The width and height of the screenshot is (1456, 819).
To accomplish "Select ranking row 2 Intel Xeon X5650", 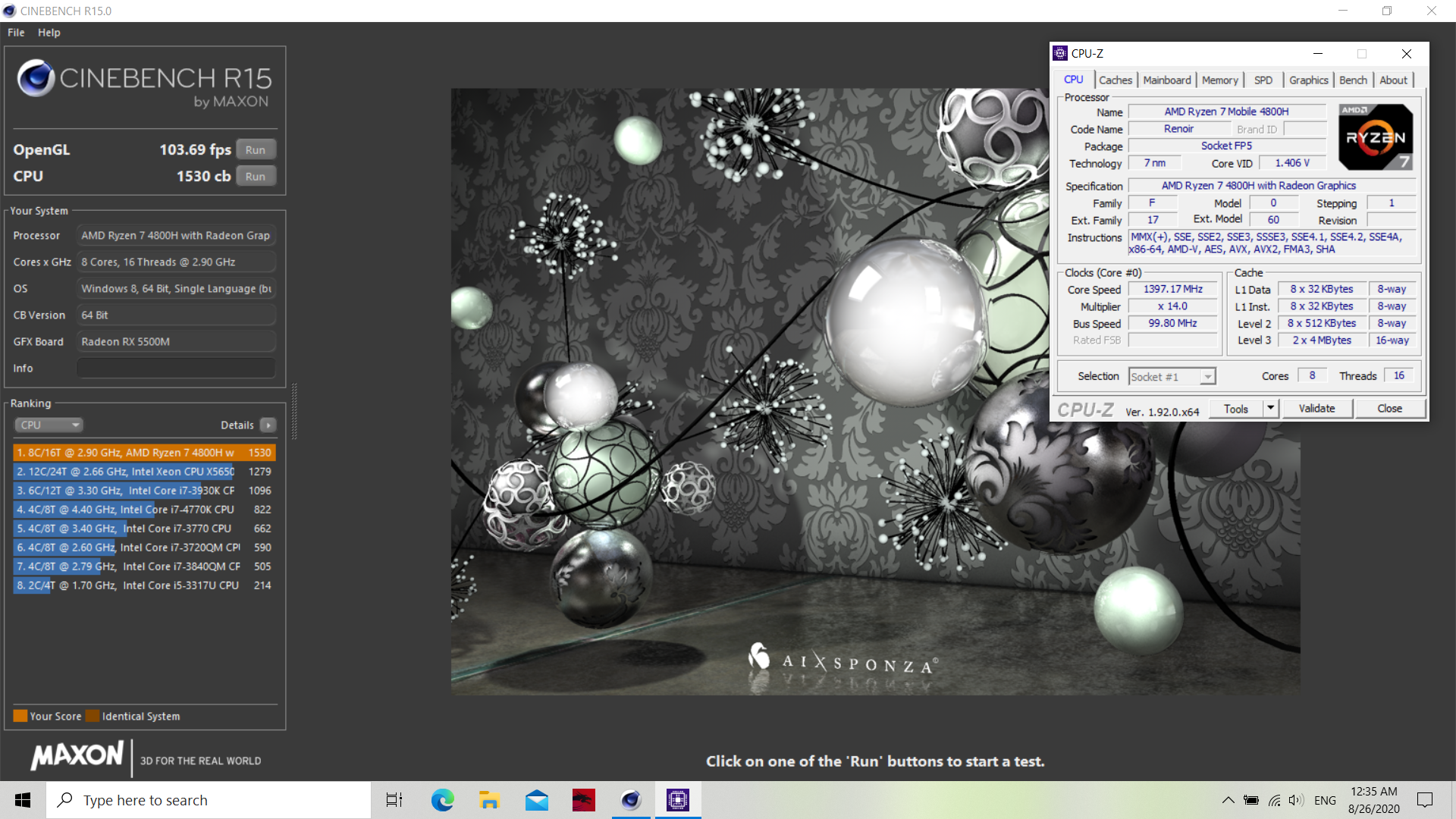I will coord(144,472).
